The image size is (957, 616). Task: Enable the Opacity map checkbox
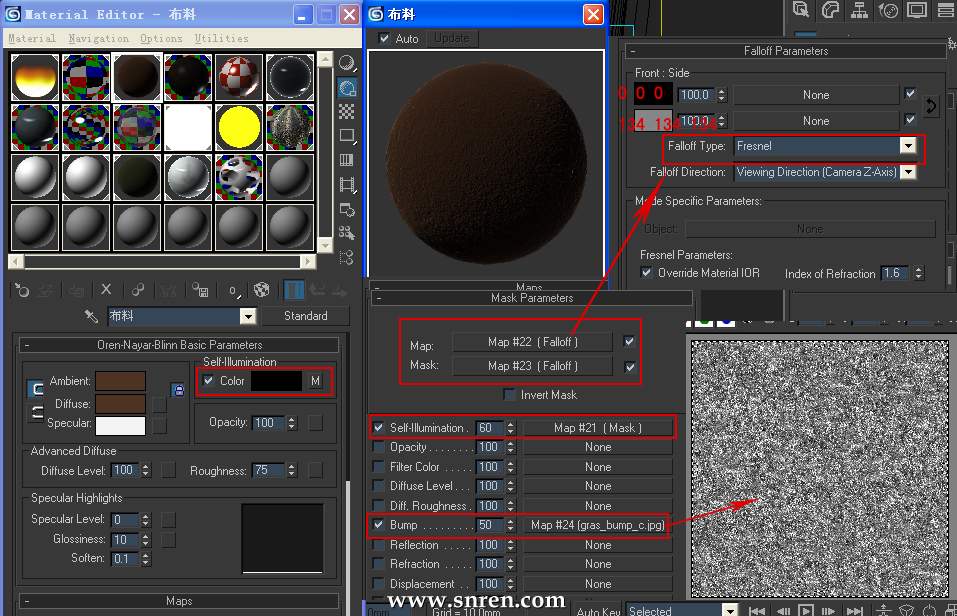[378, 447]
